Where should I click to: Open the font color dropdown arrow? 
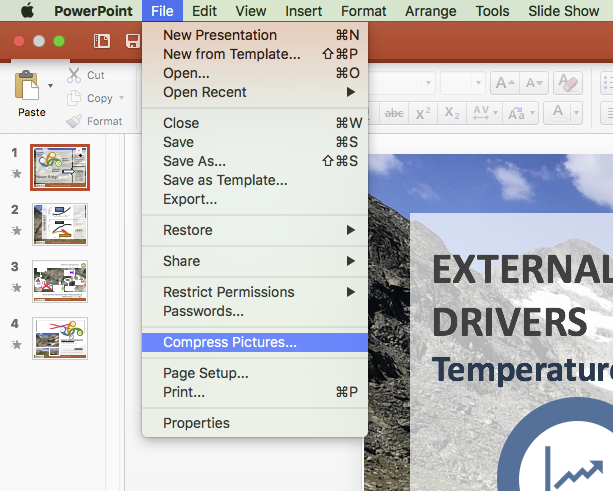click(576, 113)
